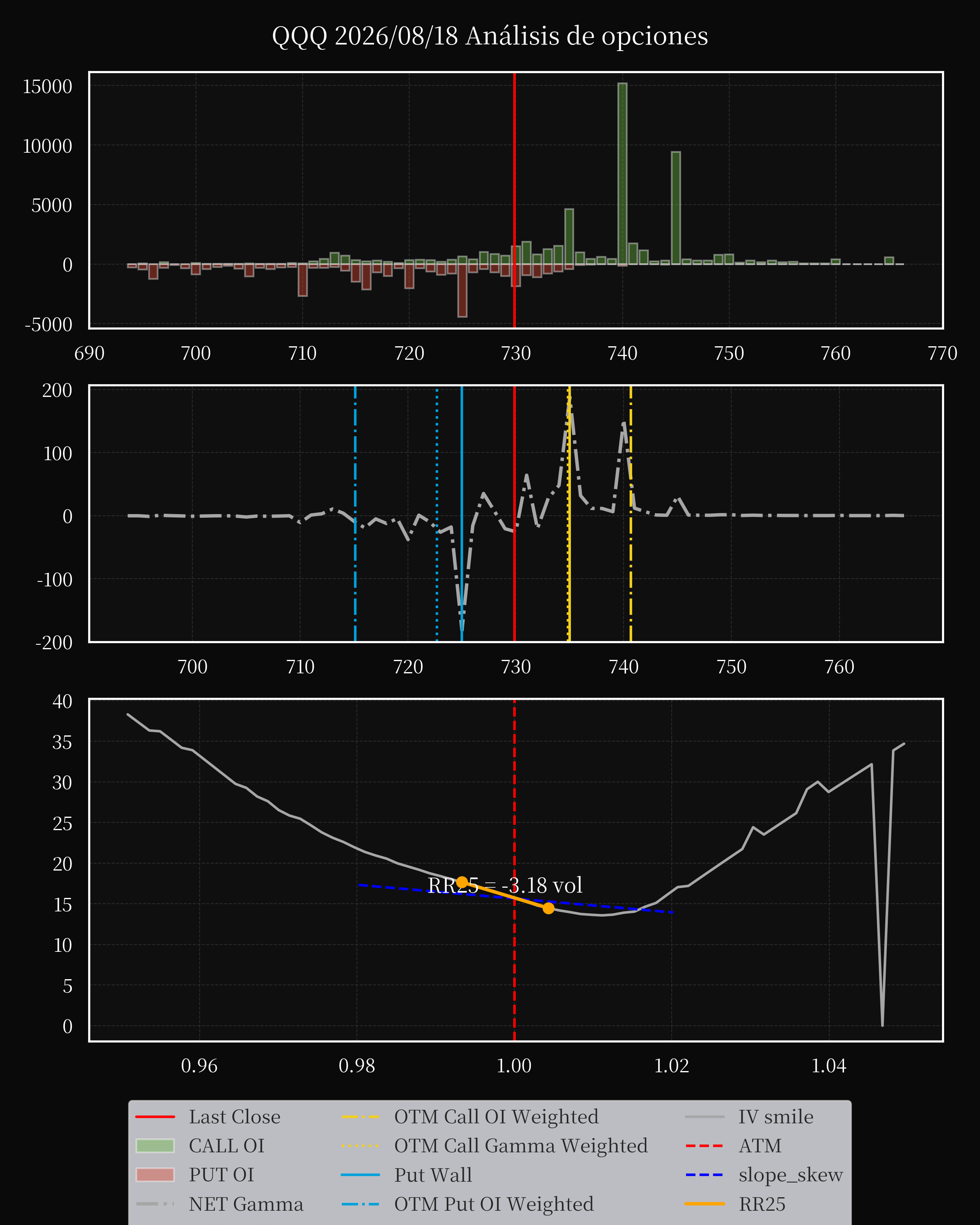
Task: Click the dotted blue vertical line in gamma chart
Action: click(x=437, y=514)
